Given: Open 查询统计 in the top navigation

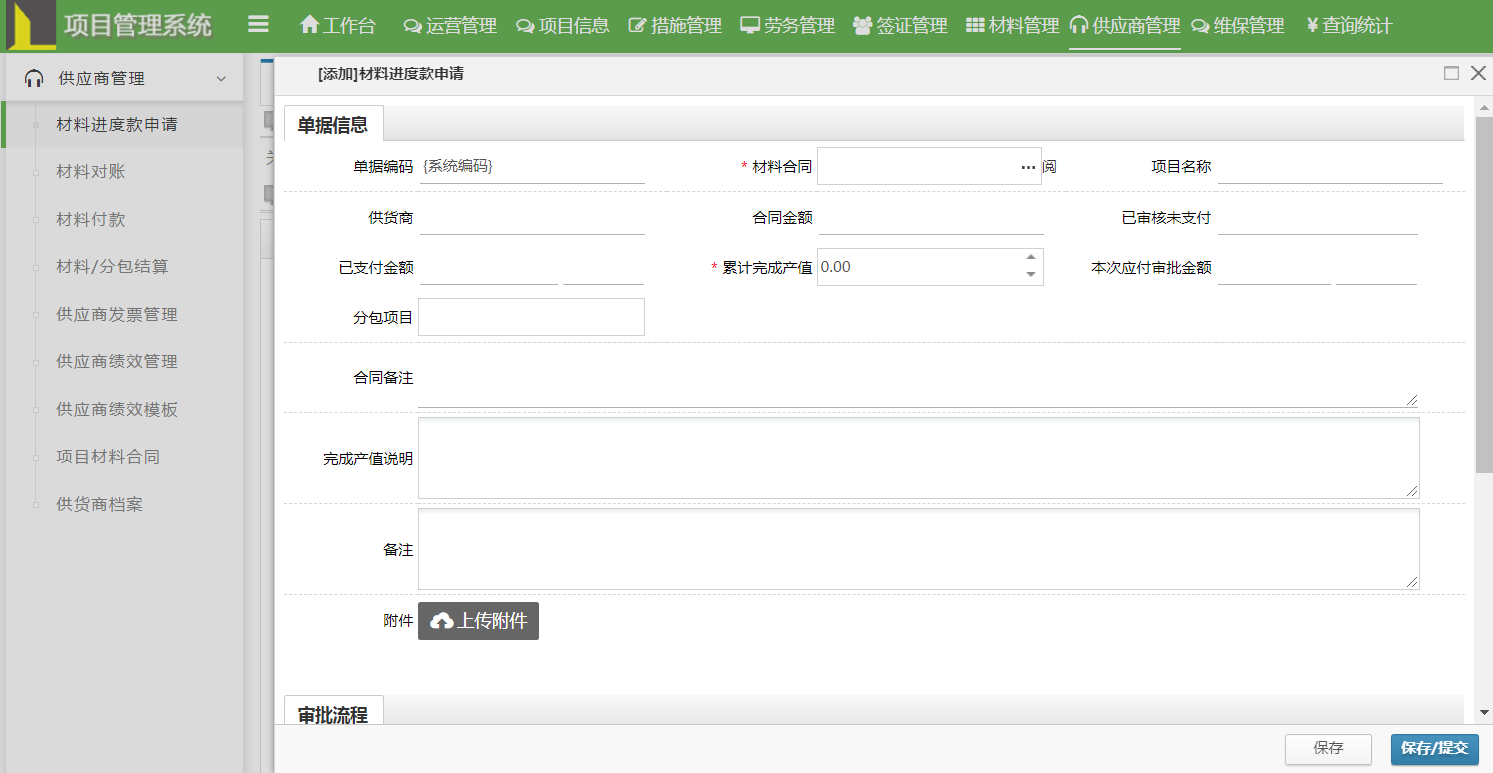Looking at the screenshot, I should pyautogui.click(x=1349, y=25).
